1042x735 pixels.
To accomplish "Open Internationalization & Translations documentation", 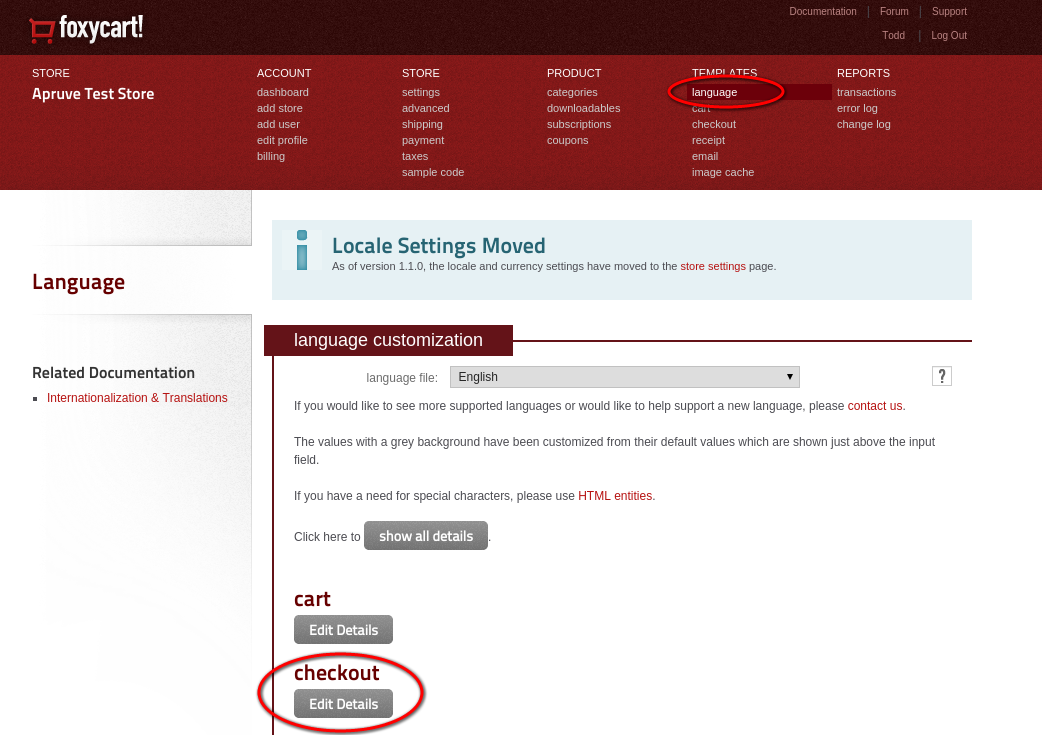I will 137,397.
